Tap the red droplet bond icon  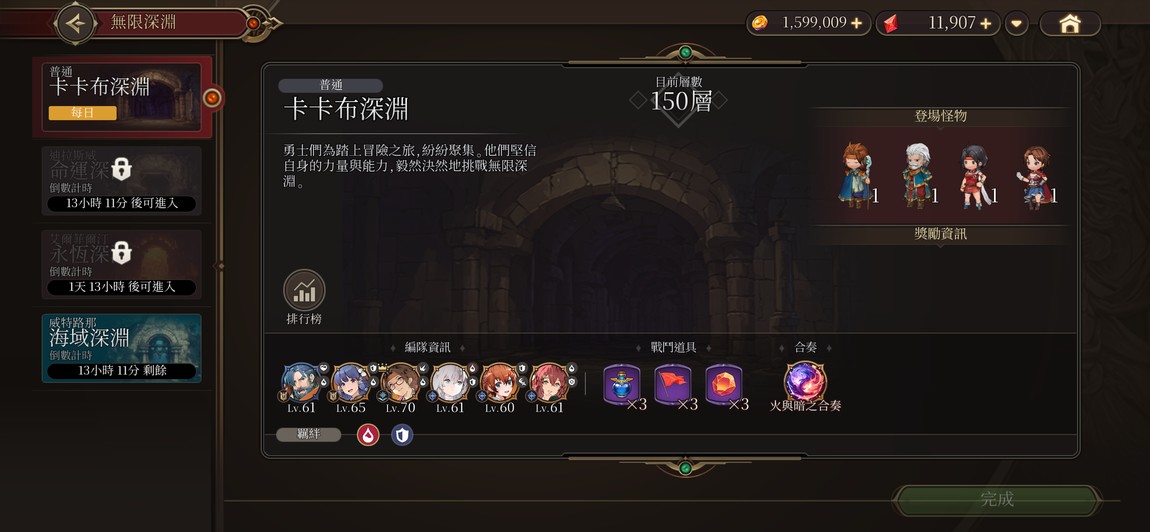tap(368, 435)
